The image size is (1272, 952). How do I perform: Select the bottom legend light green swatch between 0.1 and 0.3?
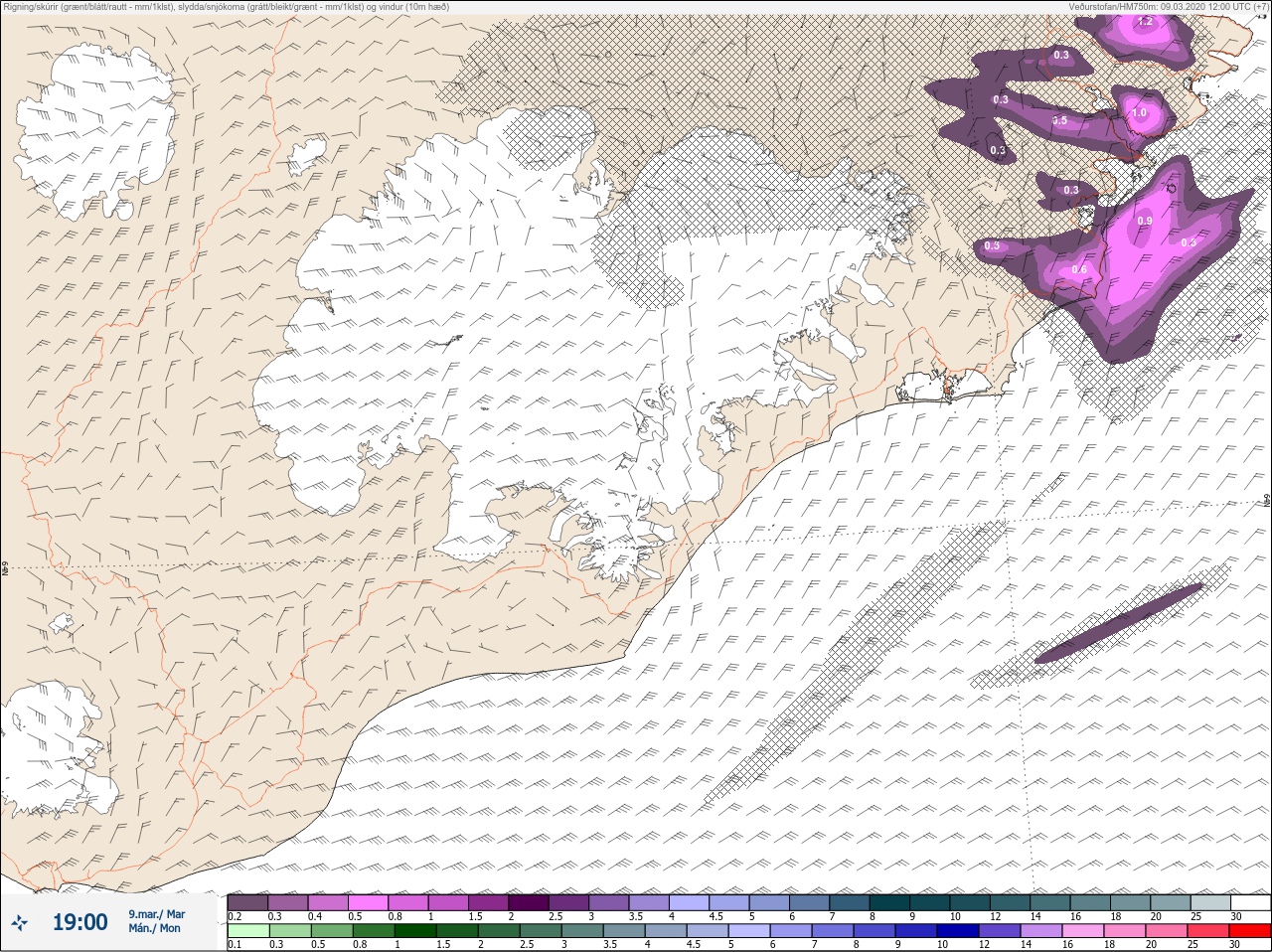click(x=247, y=931)
